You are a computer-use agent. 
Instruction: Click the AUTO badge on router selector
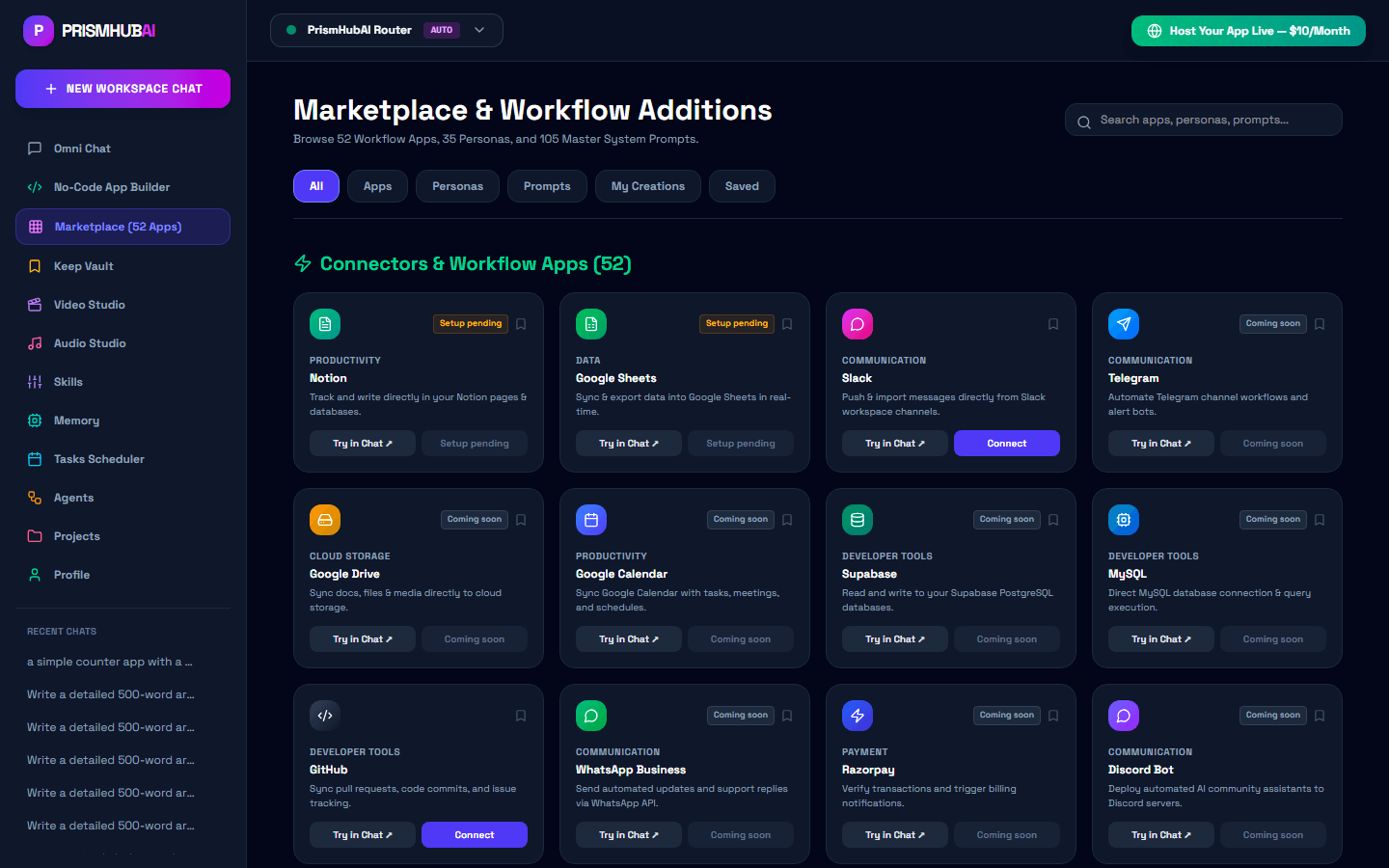tap(442, 30)
